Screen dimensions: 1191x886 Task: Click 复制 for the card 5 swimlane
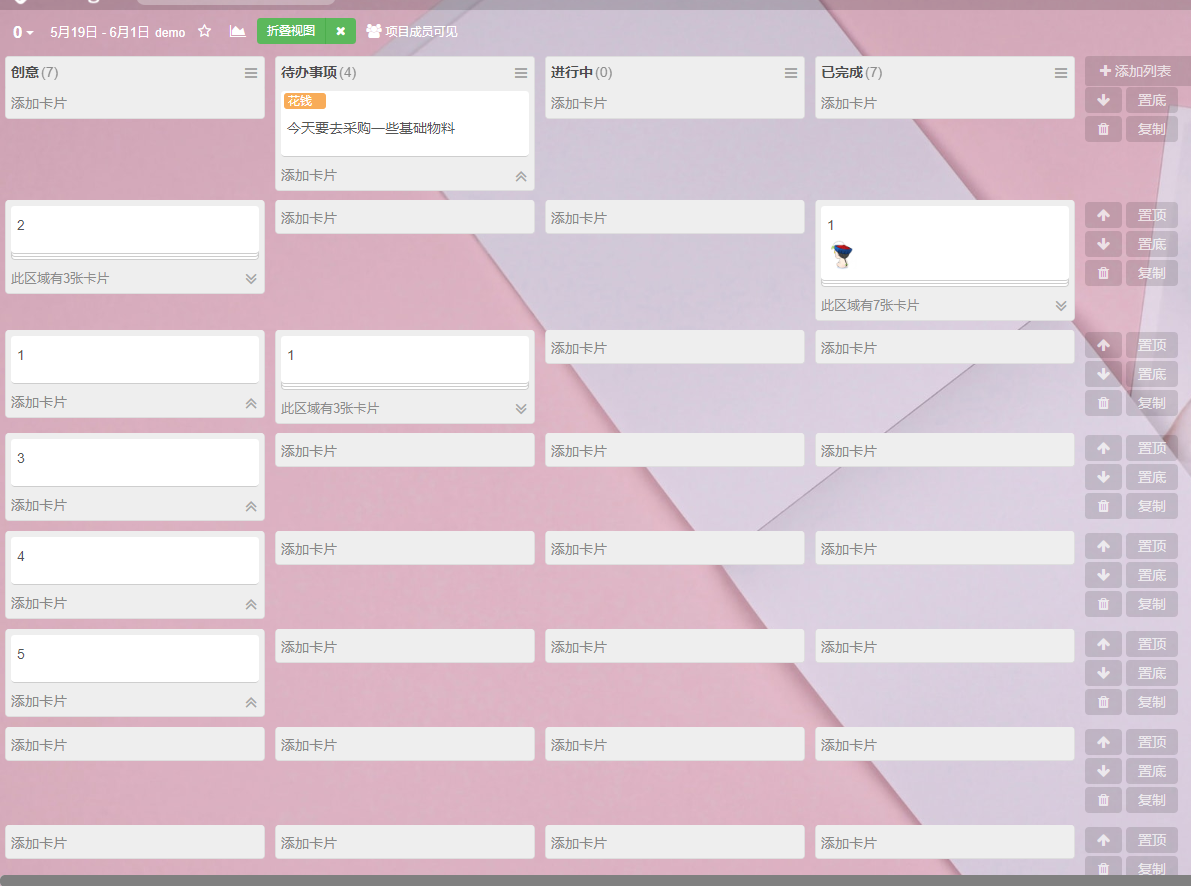tap(1152, 702)
